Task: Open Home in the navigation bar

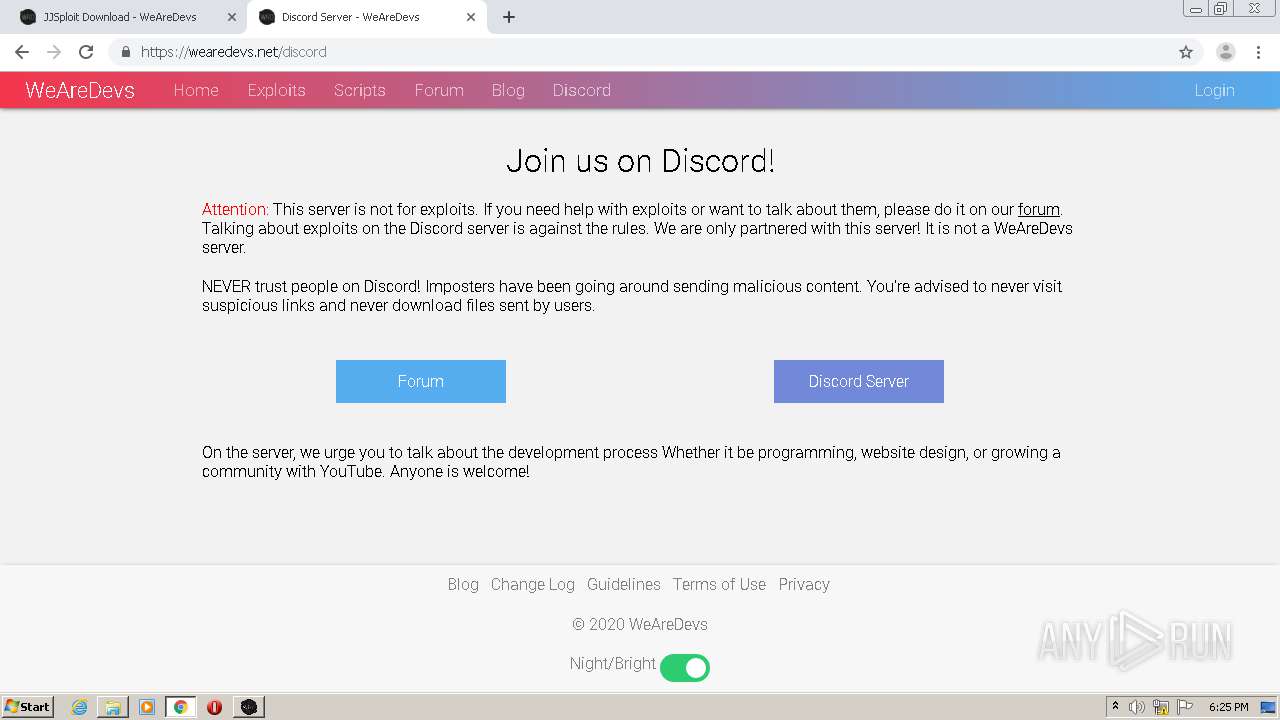Action: pos(196,90)
